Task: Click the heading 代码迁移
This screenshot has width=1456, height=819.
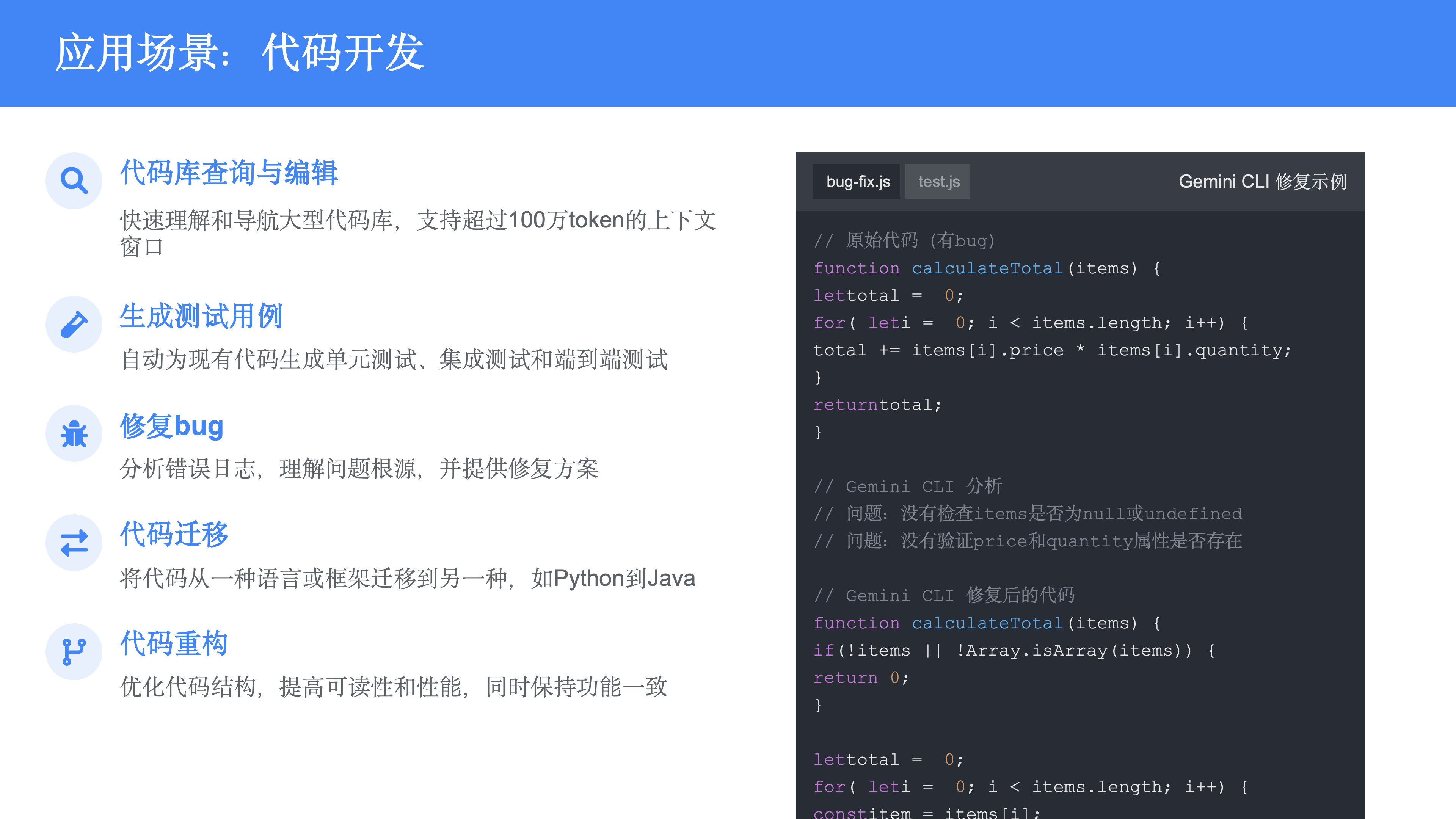Action: coord(174,535)
